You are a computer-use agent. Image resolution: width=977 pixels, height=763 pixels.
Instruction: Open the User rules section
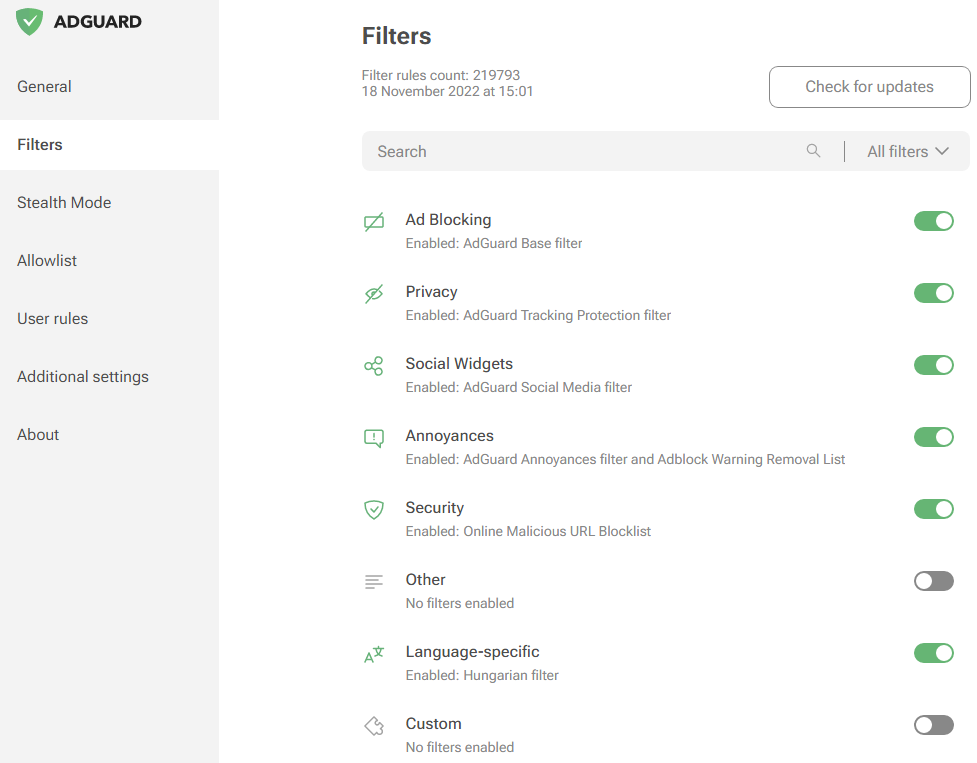point(52,319)
